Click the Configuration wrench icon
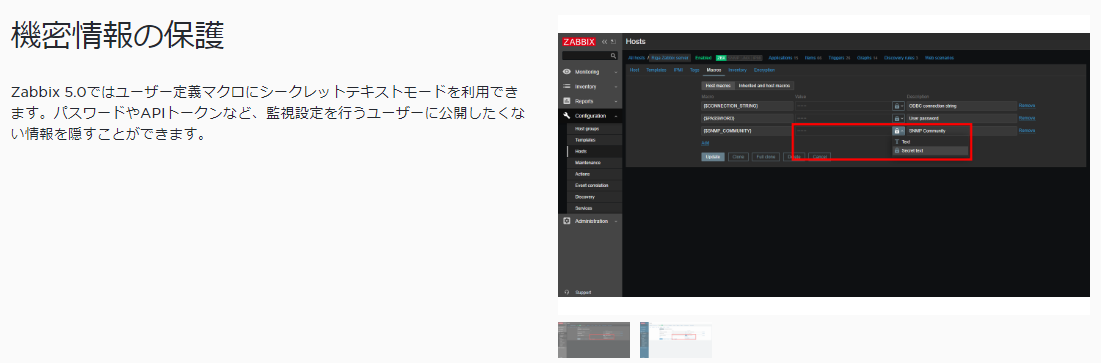This screenshot has width=1101, height=363. [x=567, y=115]
